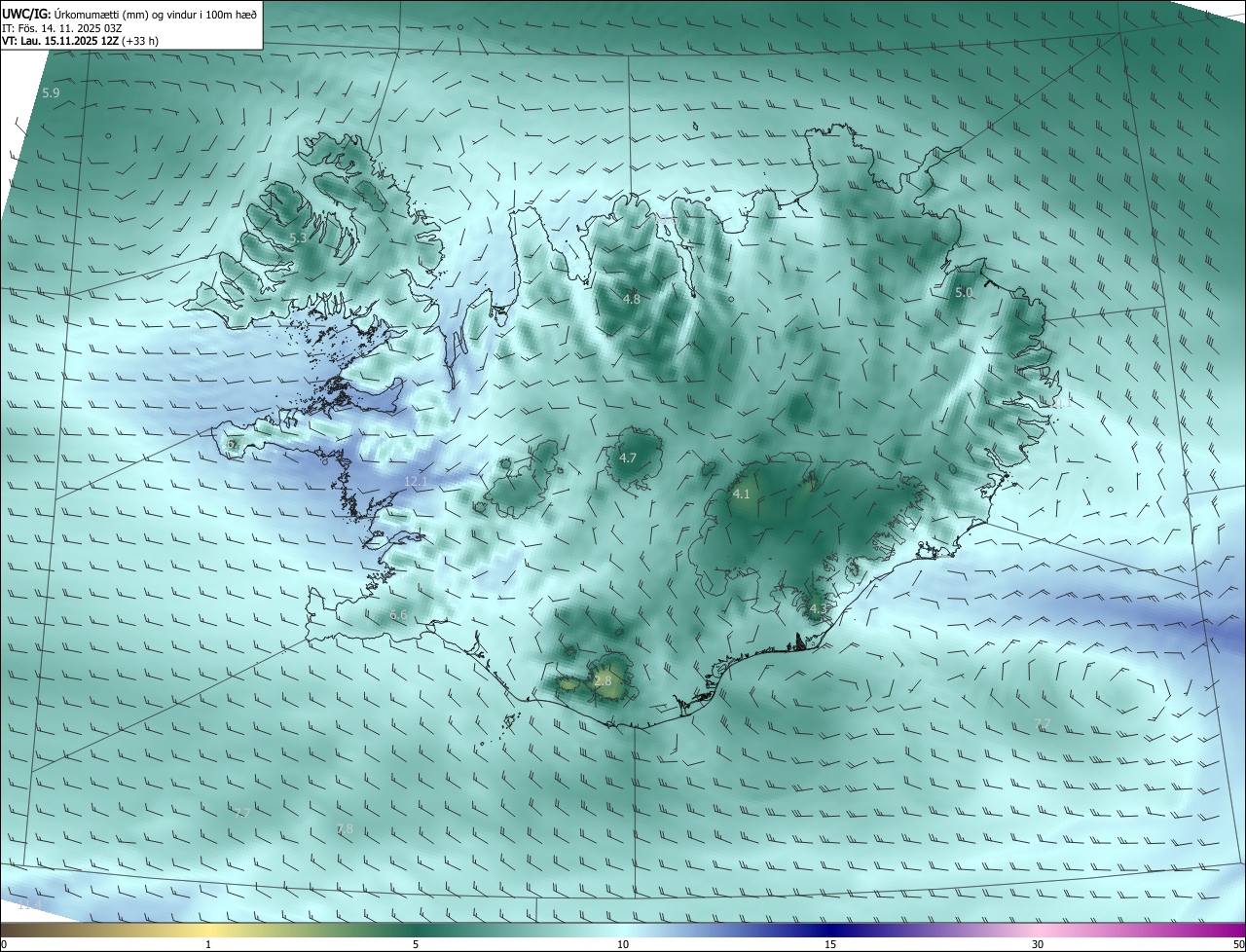Click the valid time line "VT: Lau. 15.11.2025 12Z (+33 h)"
The height and width of the screenshot is (952, 1246).
pyautogui.click(x=80, y=41)
